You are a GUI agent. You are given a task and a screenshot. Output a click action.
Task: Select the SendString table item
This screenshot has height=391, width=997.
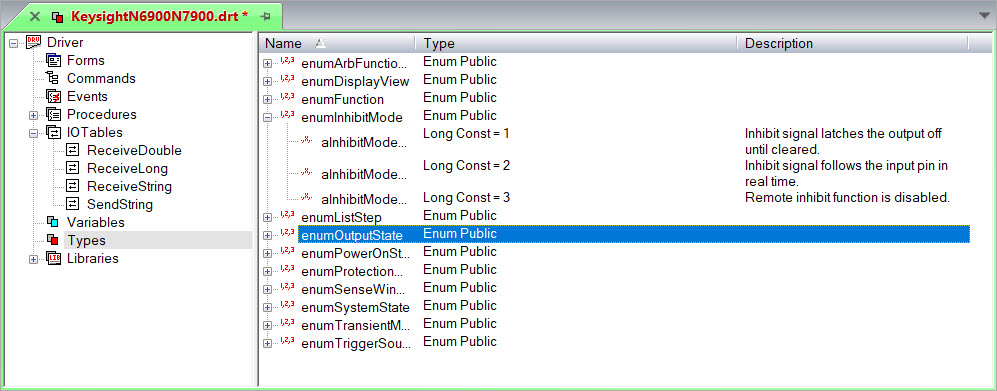pyautogui.click(x=120, y=205)
